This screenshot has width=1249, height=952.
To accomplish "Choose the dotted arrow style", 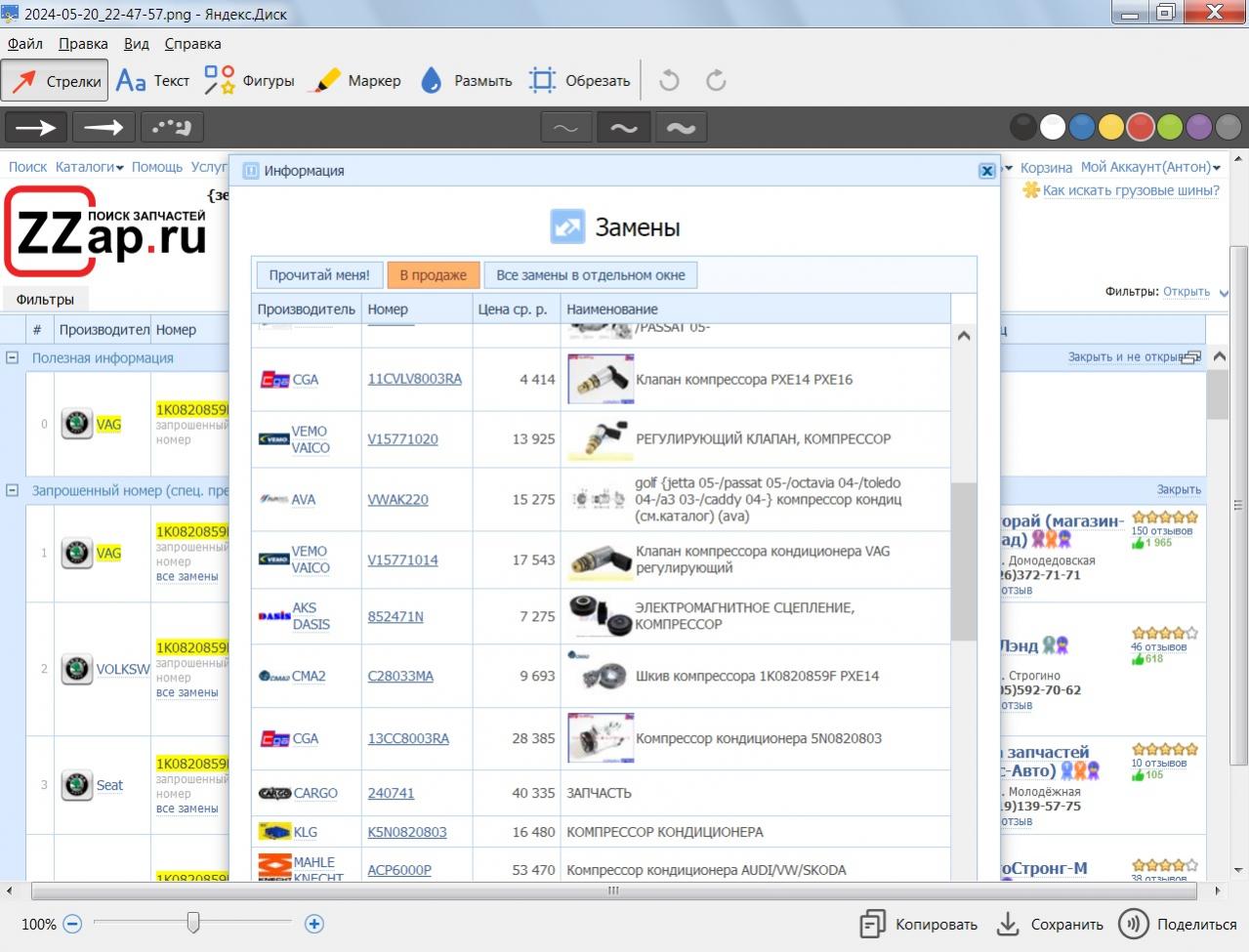I will [171, 127].
